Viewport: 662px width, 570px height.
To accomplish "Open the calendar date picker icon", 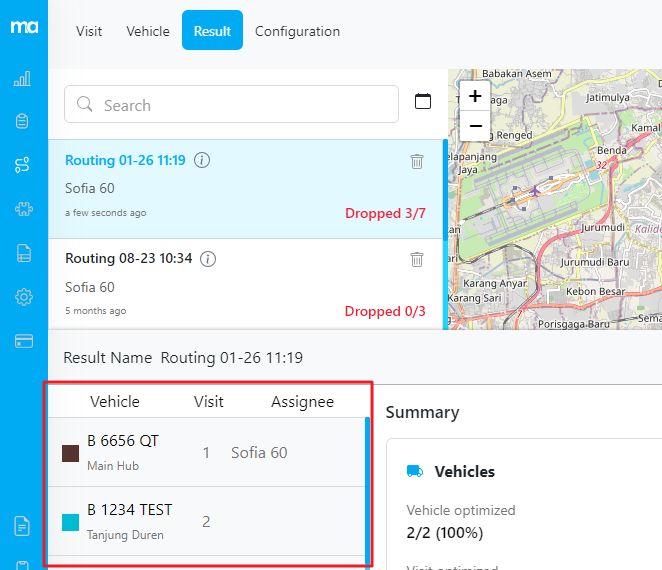I will (x=423, y=101).
